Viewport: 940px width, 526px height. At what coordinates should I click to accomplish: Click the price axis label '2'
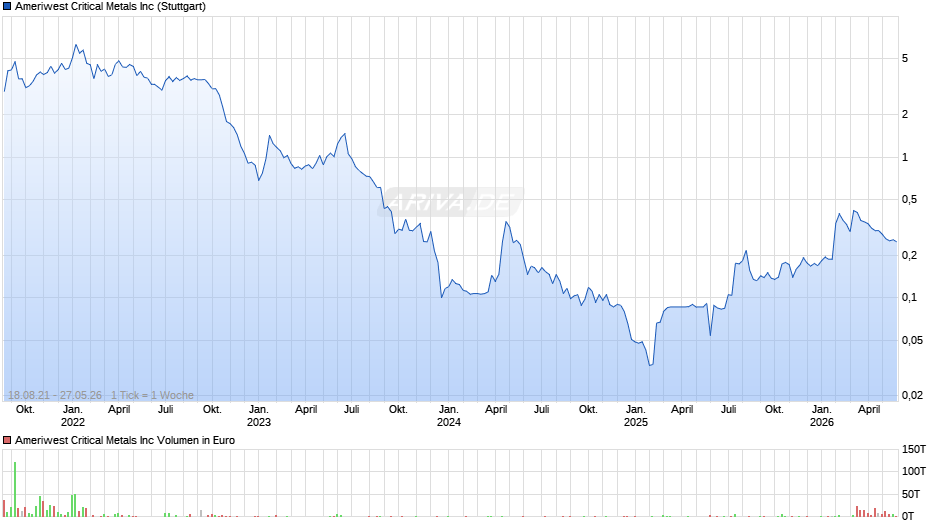click(905, 115)
